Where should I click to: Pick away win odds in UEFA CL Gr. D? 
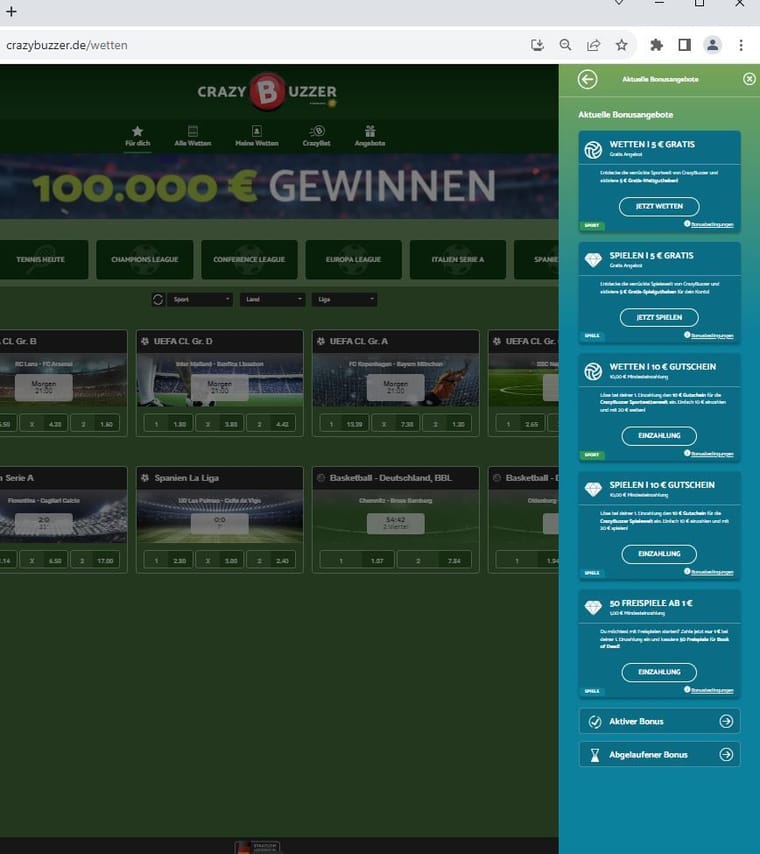pyautogui.click(x=271, y=424)
